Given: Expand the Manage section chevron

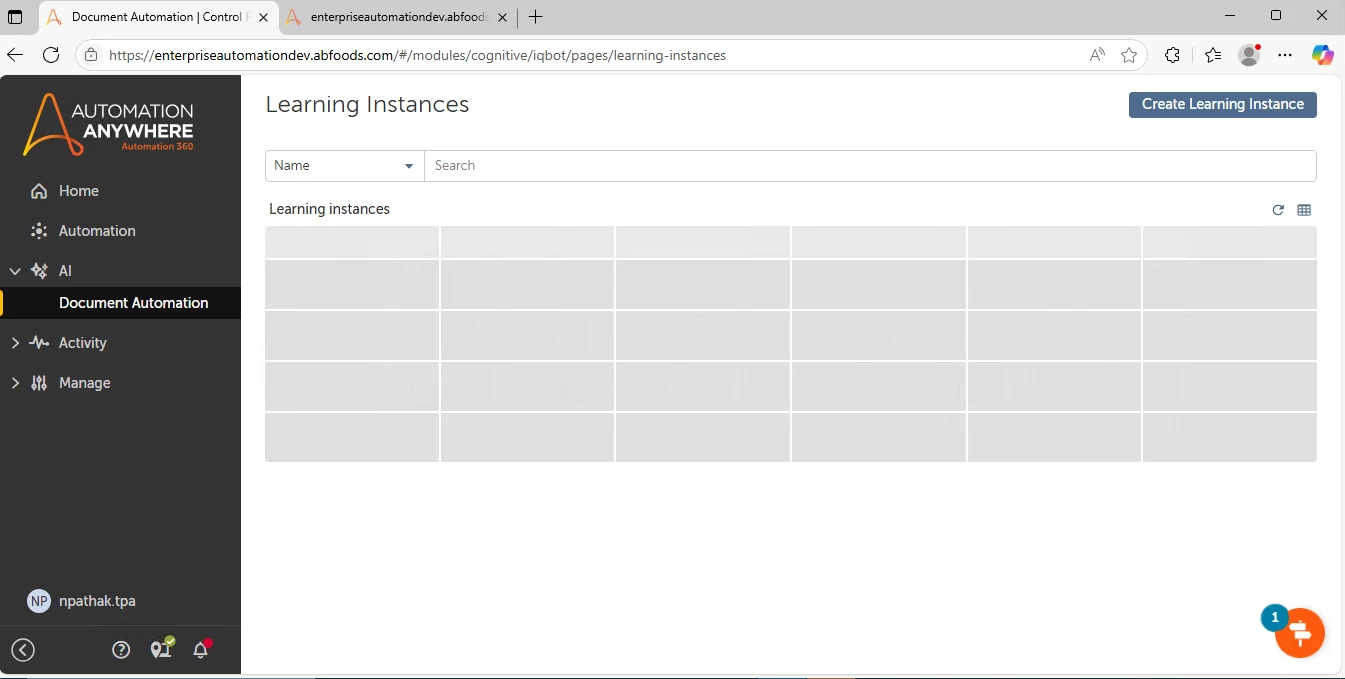Looking at the screenshot, I should click(15, 383).
